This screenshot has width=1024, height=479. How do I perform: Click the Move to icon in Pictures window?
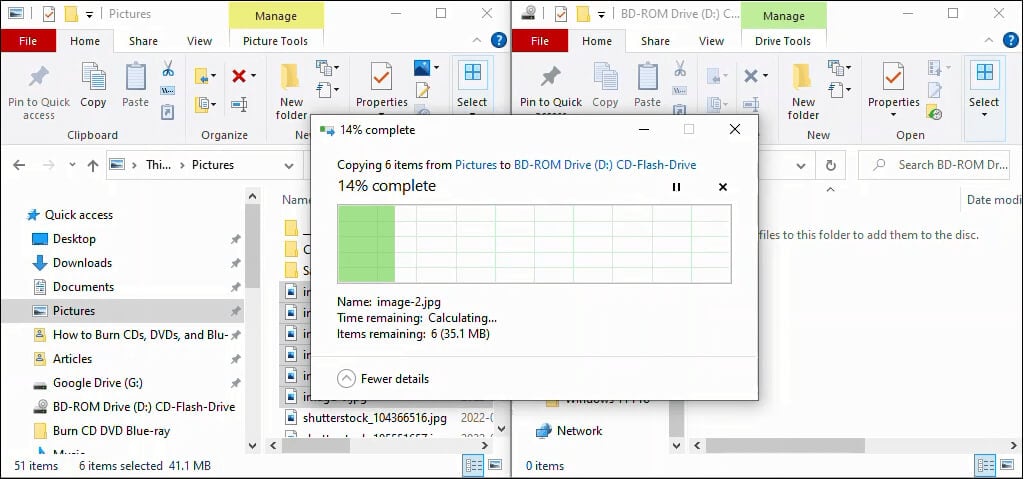[202, 76]
